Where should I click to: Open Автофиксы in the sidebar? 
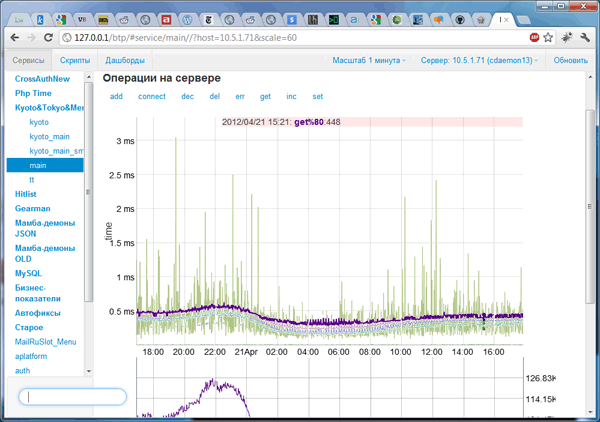coord(38,313)
